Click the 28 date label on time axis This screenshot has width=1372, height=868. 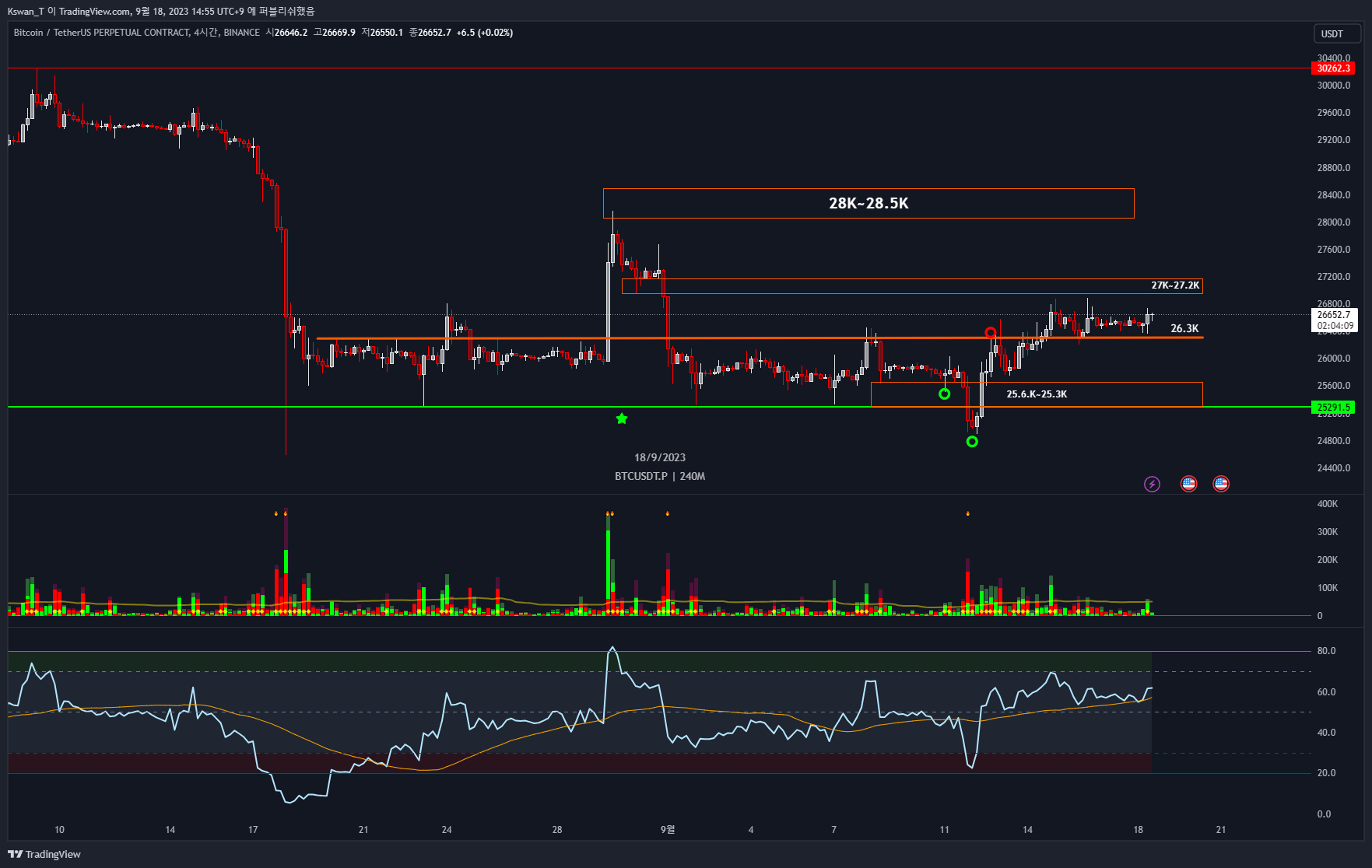[x=557, y=830]
